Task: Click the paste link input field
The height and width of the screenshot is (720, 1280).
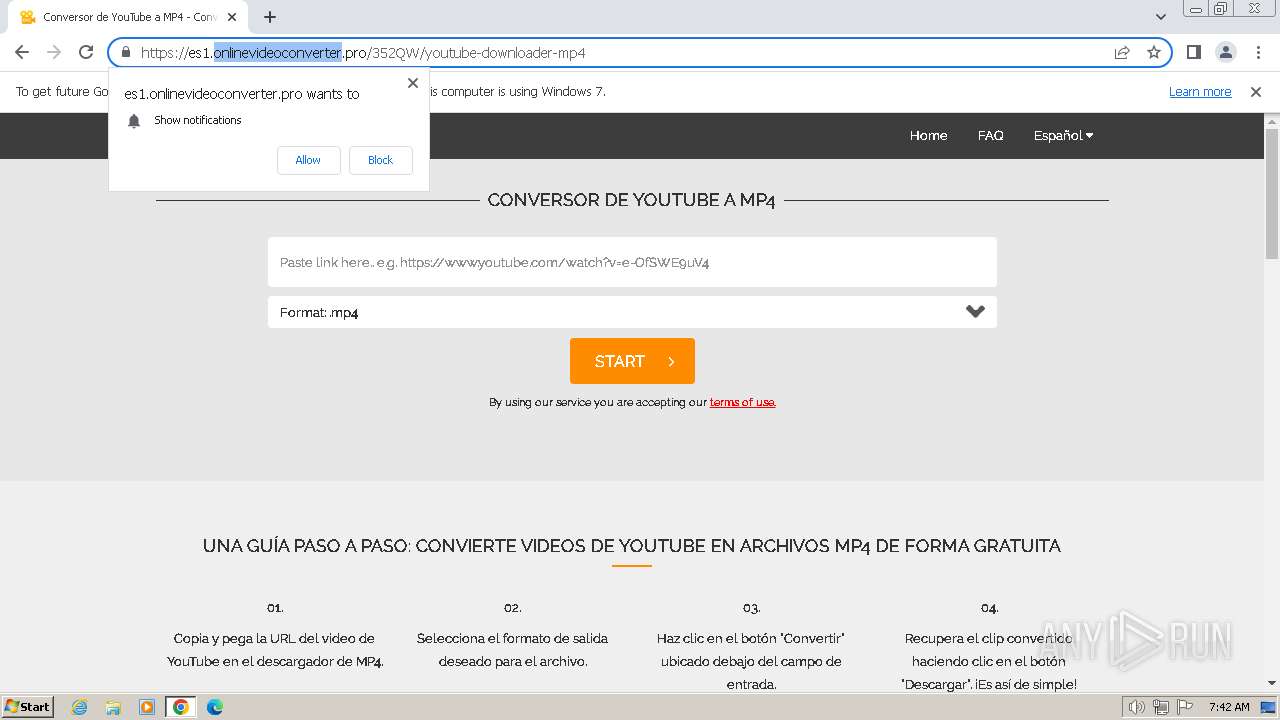Action: point(632,262)
